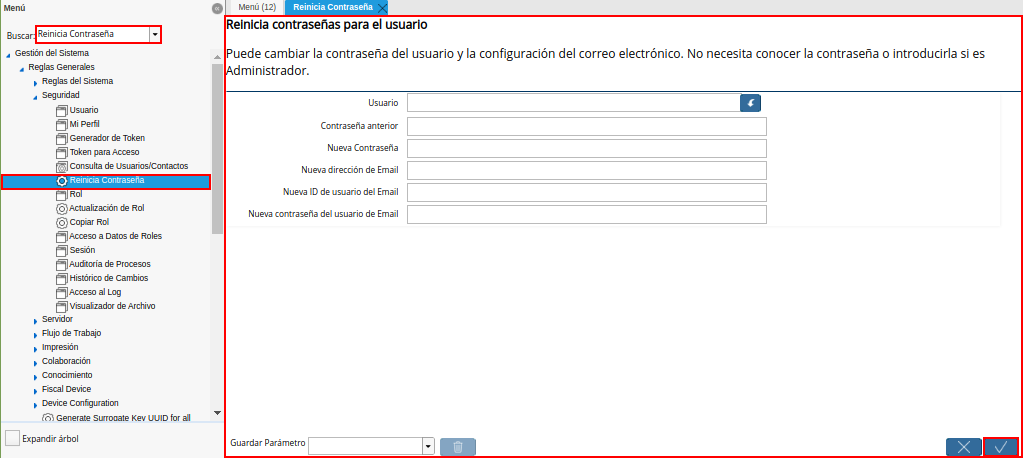
Task: Open Copiar Rol menu entry
Action: pyautogui.click(x=89, y=222)
